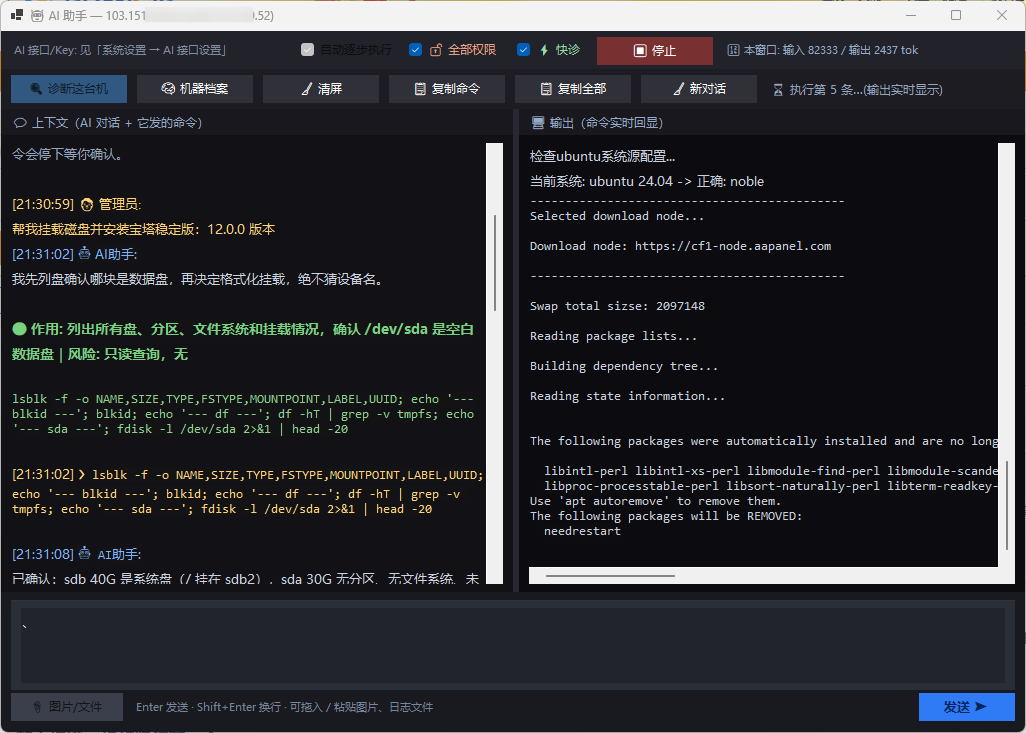
Task: Click the admin message 帮我挂载磁盘并安装宝塔稳定版
Action: click(144, 229)
